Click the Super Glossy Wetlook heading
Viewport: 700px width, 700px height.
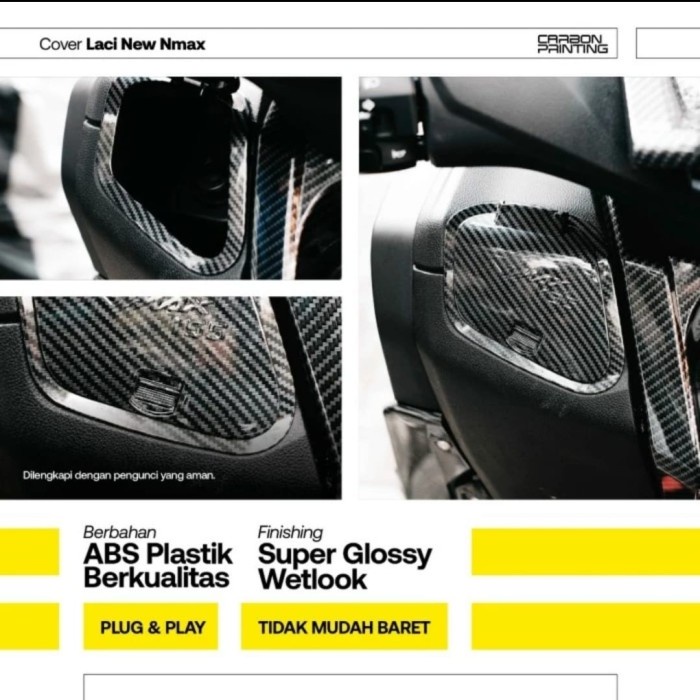click(x=345, y=566)
